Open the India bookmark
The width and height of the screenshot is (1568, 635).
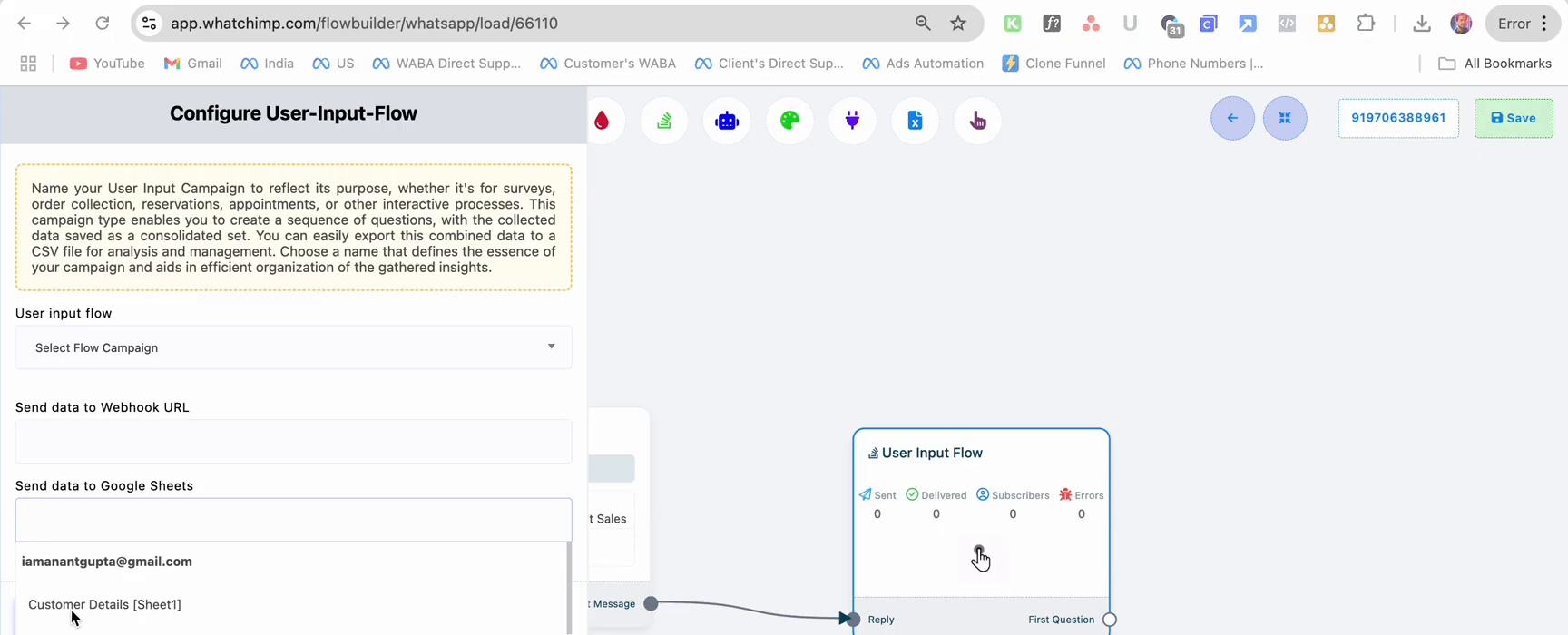(x=267, y=63)
